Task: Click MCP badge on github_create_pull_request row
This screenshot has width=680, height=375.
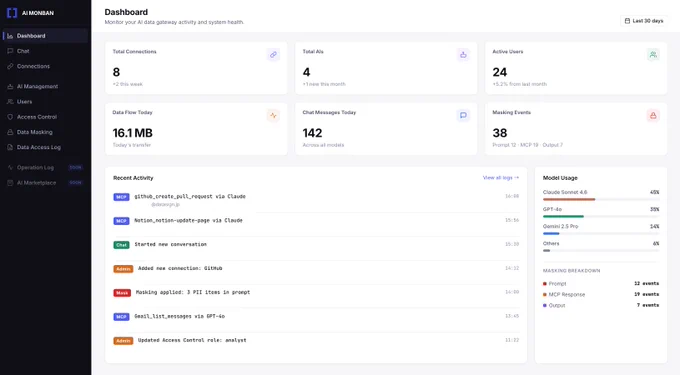Action: pos(121,197)
